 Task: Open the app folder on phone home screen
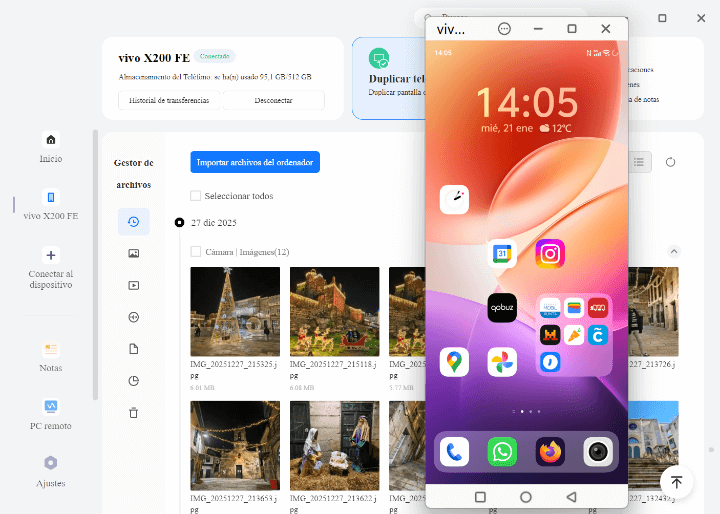click(574, 335)
